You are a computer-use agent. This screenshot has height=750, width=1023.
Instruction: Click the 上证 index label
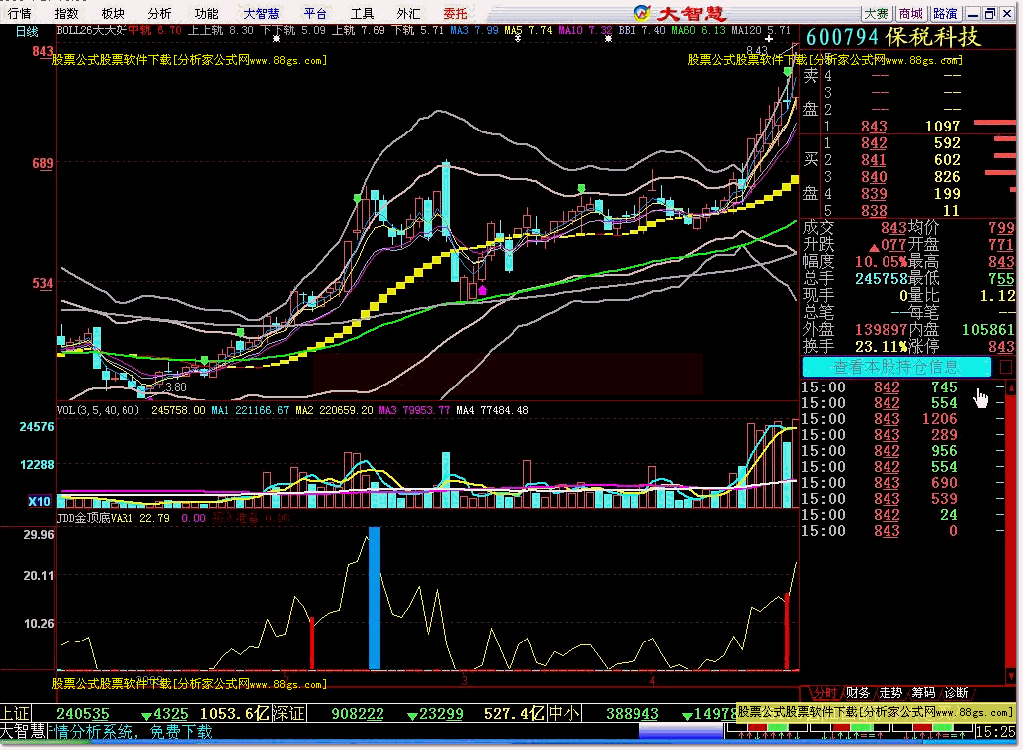click(x=15, y=713)
